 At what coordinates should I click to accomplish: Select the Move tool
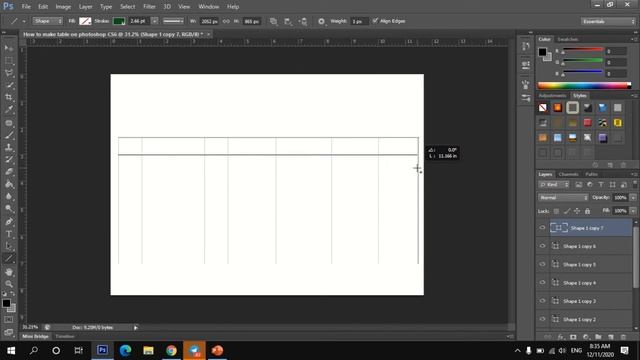pyautogui.click(x=9, y=48)
